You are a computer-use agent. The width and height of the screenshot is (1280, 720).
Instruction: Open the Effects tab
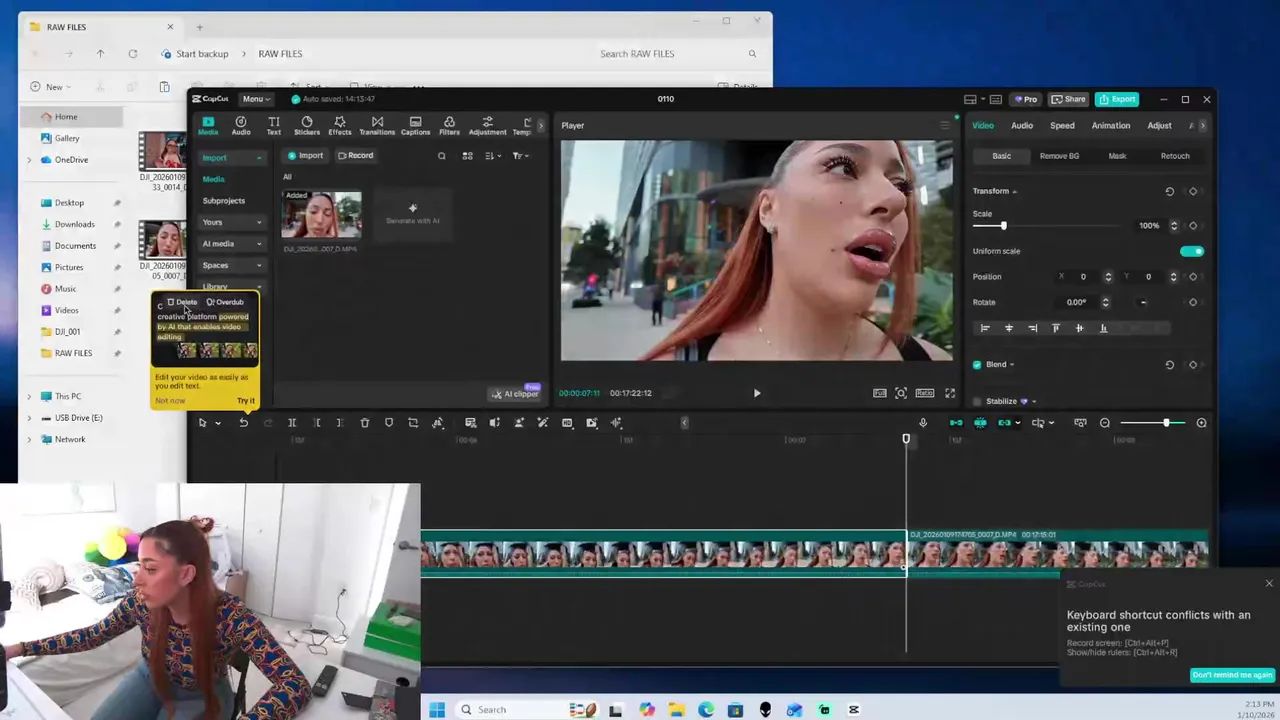click(x=340, y=126)
